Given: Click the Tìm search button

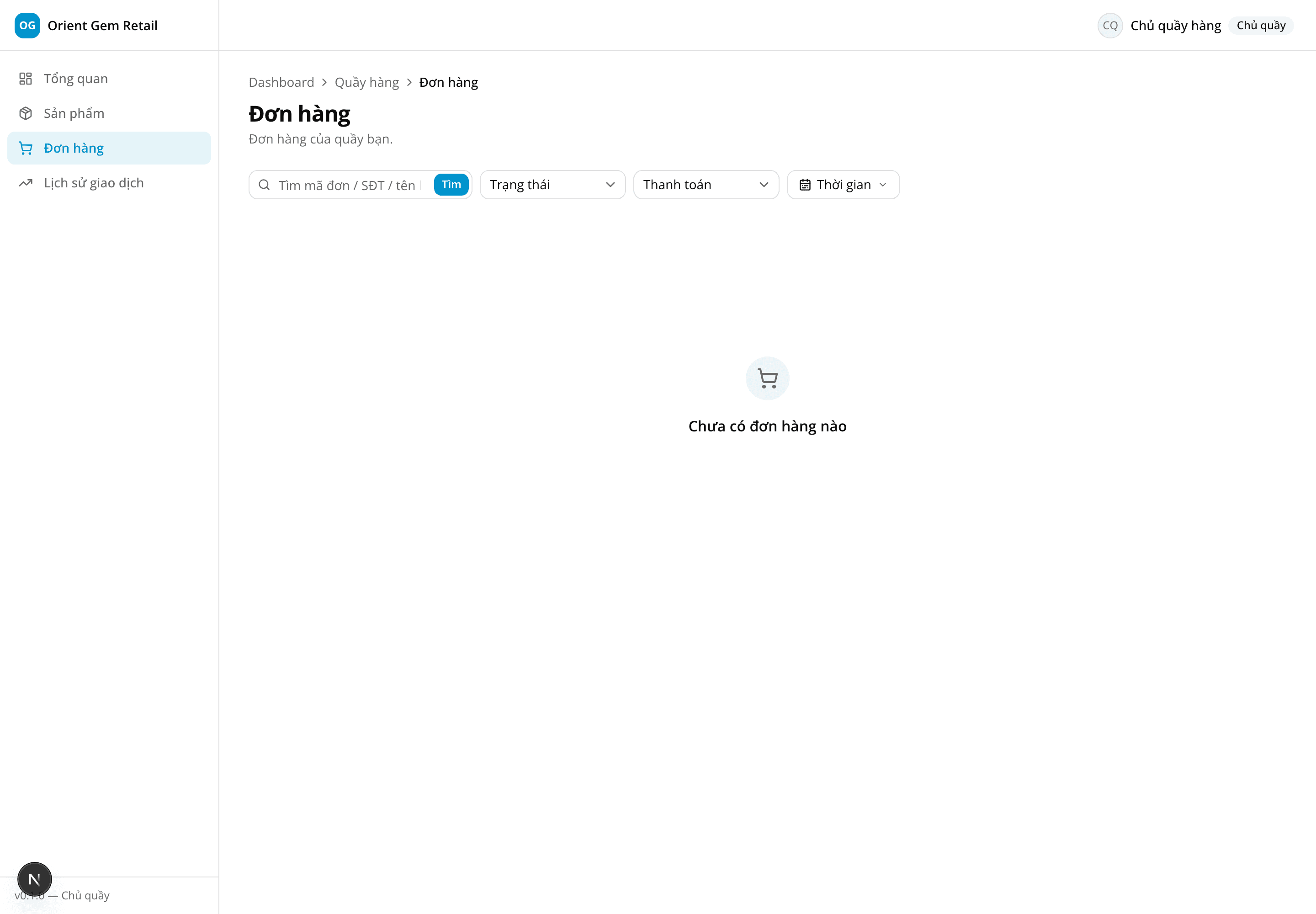Looking at the screenshot, I should (451, 185).
